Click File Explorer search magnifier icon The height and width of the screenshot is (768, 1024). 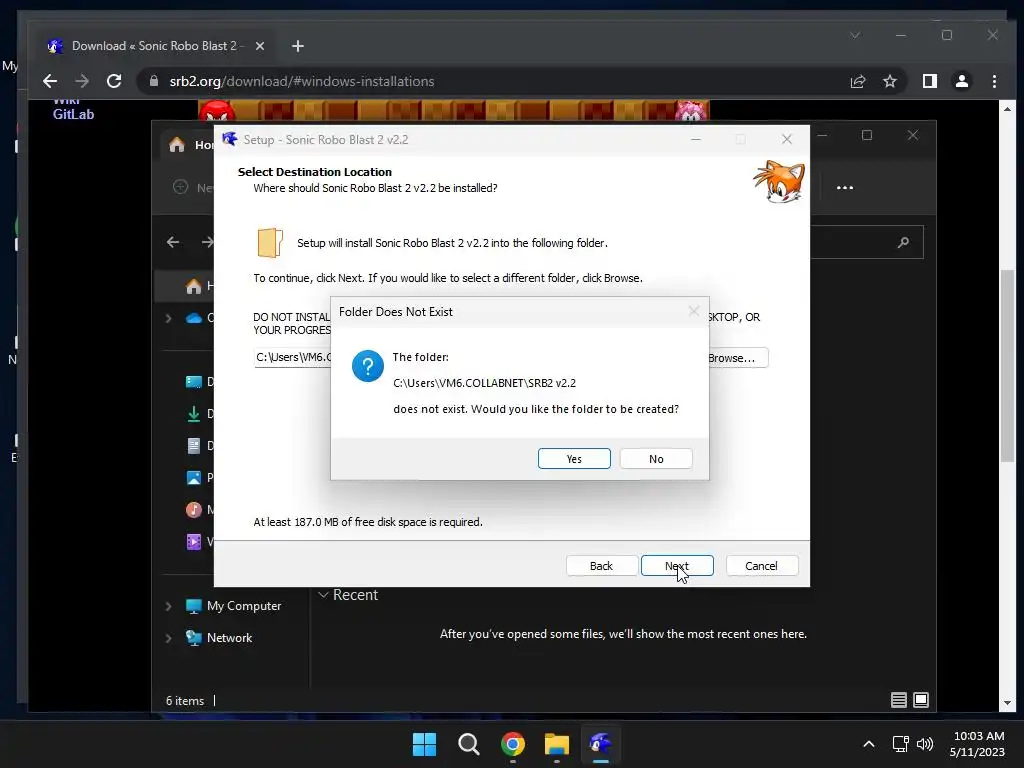click(x=903, y=242)
